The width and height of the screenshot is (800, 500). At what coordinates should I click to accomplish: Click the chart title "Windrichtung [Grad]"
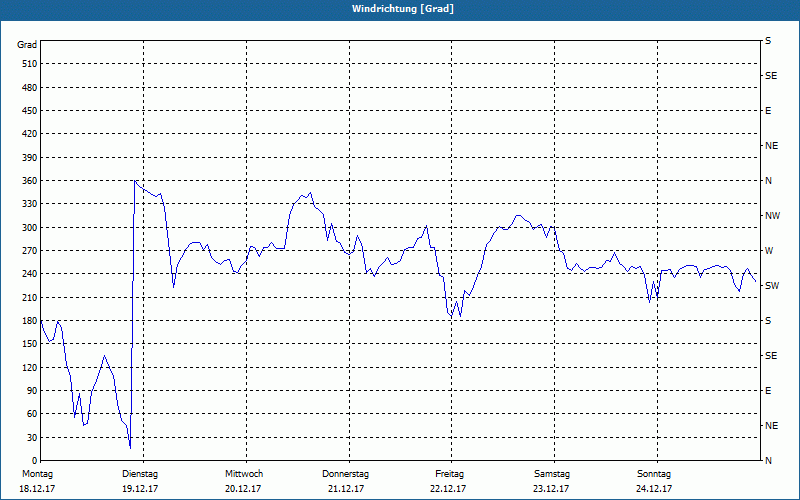pos(403,9)
